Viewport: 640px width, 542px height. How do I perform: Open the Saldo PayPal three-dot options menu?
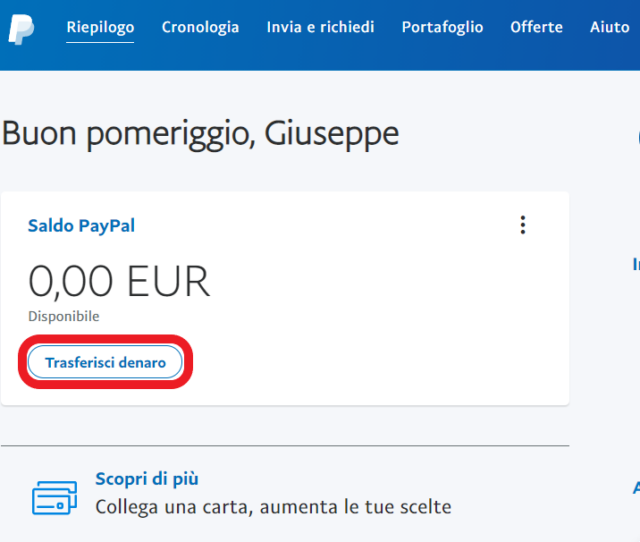click(x=522, y=226)
